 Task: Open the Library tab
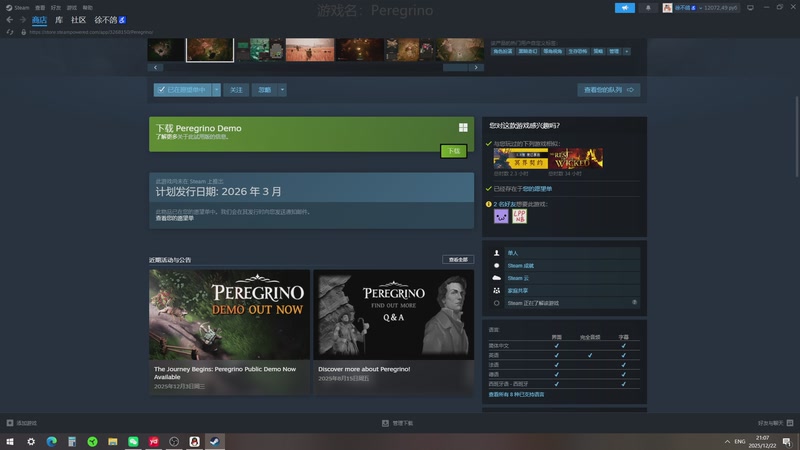[59, 20]
